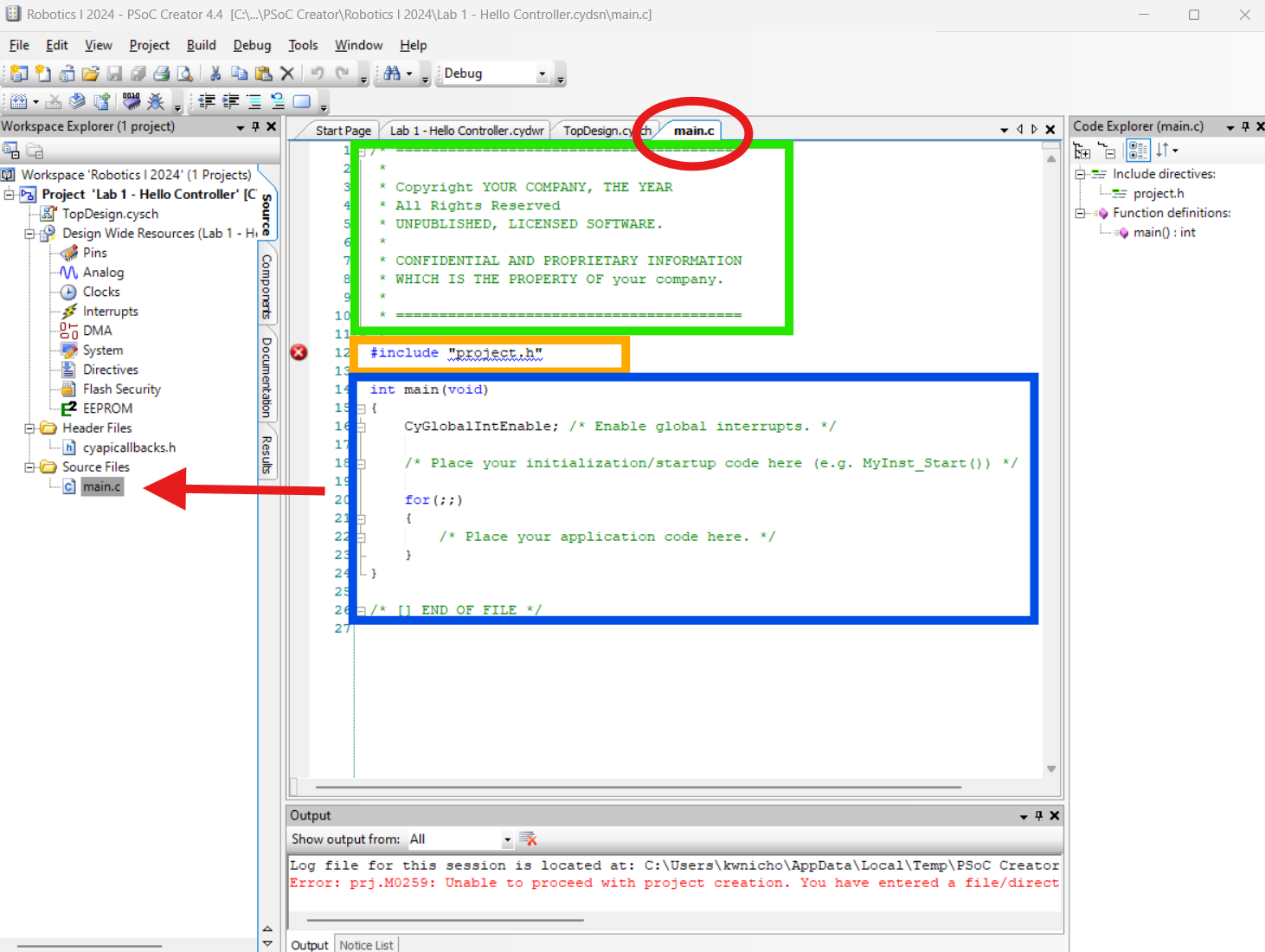Click the Program device chip icon
This screenshot has width=1265, height=952.
point(132,101)
